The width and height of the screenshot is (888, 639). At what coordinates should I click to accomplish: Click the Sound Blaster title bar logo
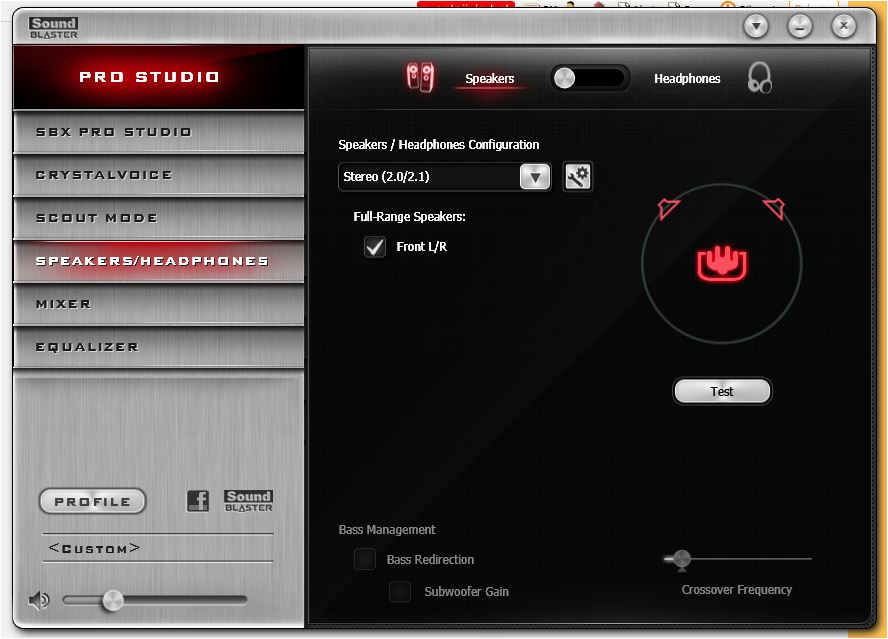pyautogui.click(x=54, y=27)
